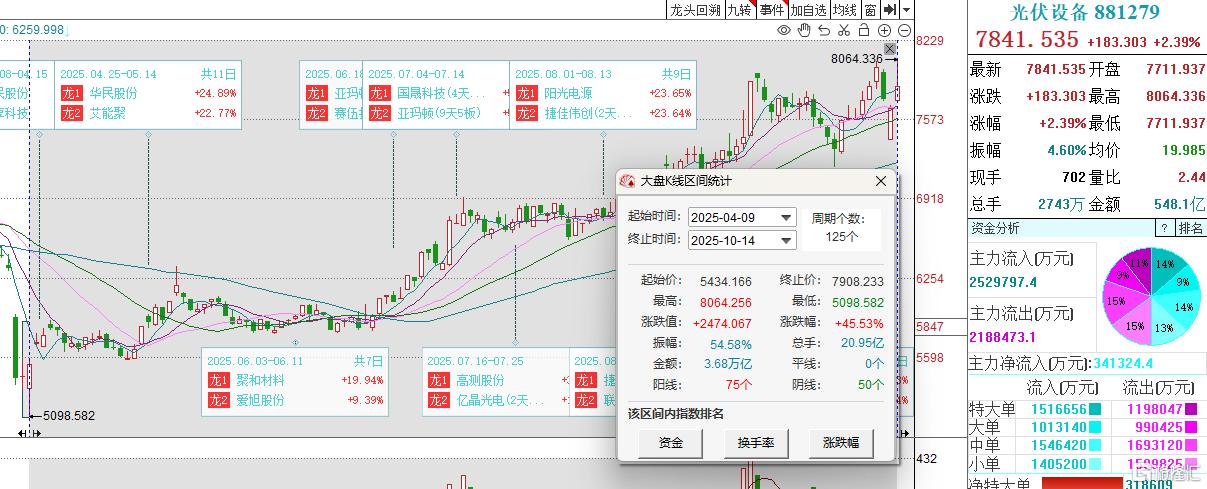Screen dimensions: 1207x489
Task: Click the 资金 ranking button
Action: click(671, 442)
